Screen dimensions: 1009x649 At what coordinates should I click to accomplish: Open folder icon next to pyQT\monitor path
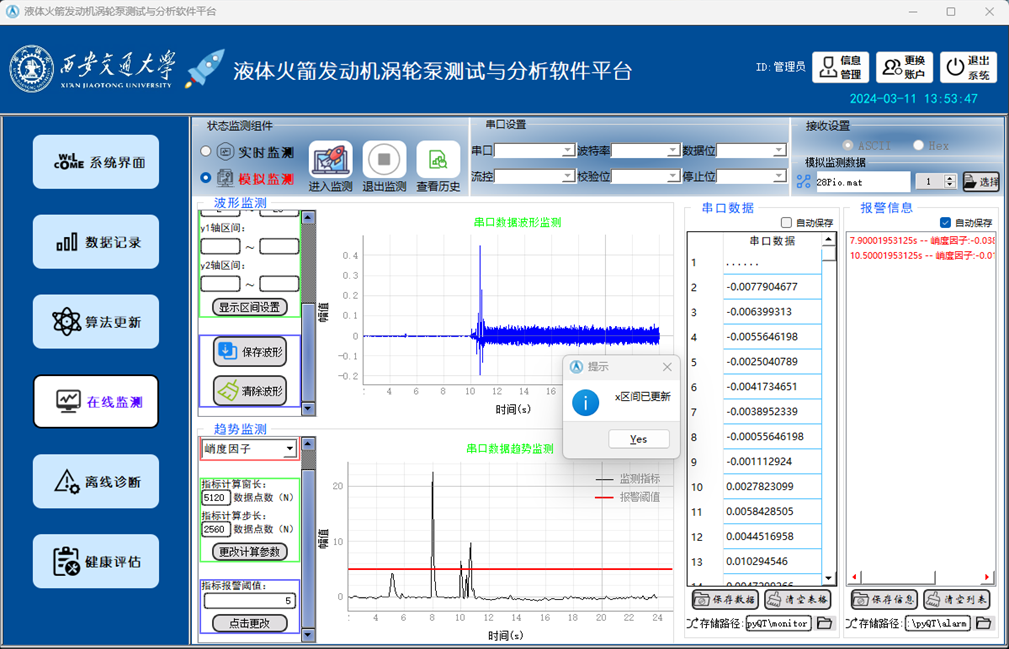click(825, 624)
